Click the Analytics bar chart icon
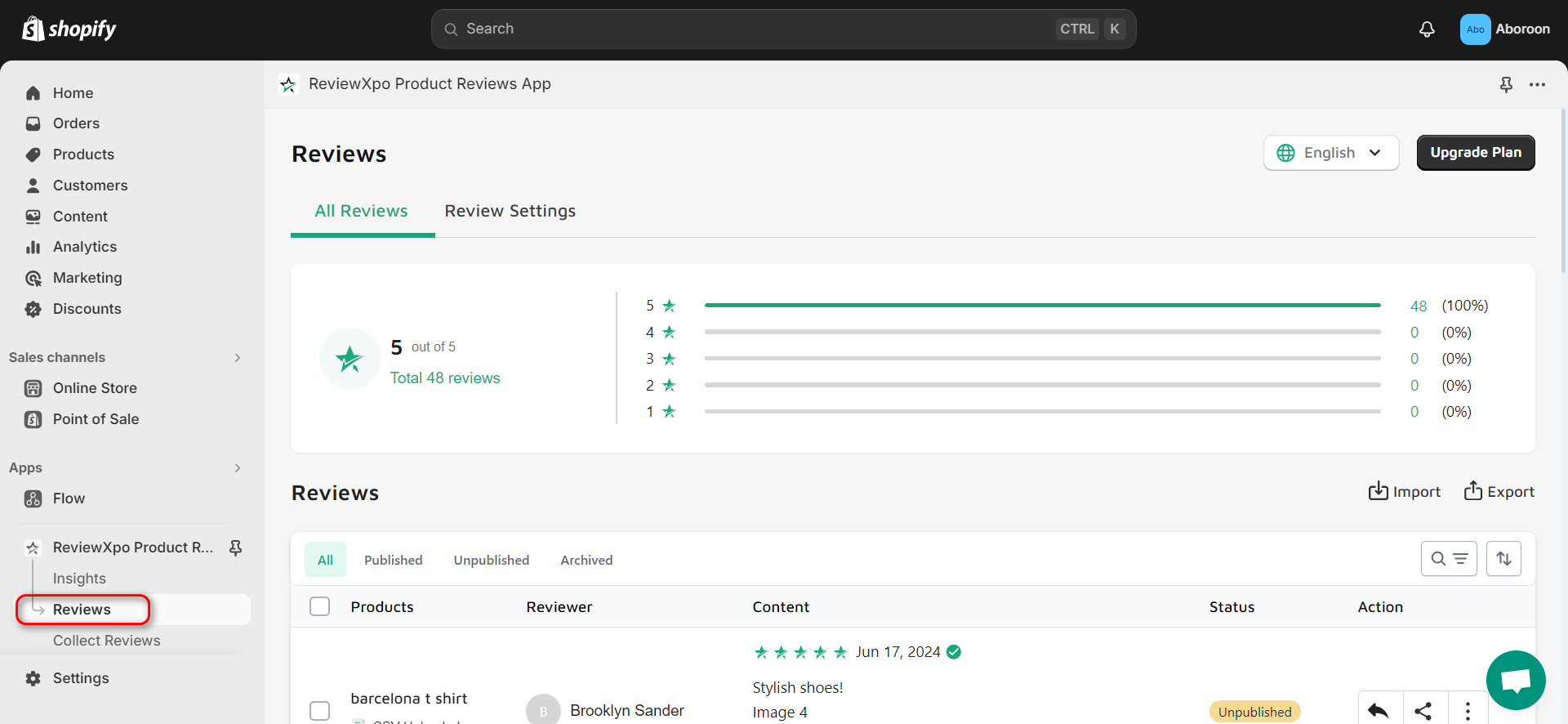 [x=33, y=247]
